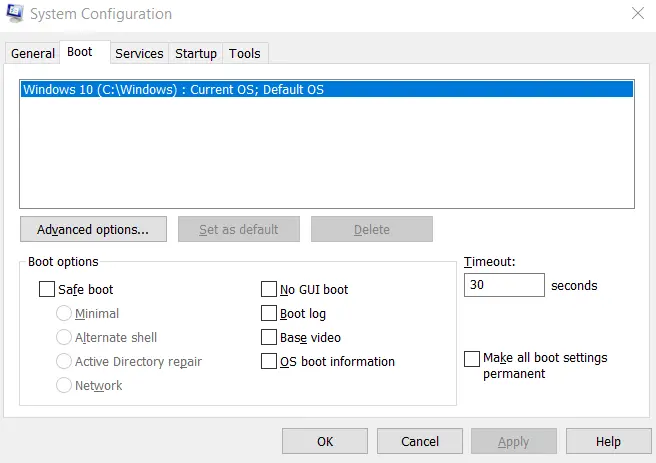Viewport: 656px width, 463px height.
Task: Select the Tools tab
Action: click(244, 53)
